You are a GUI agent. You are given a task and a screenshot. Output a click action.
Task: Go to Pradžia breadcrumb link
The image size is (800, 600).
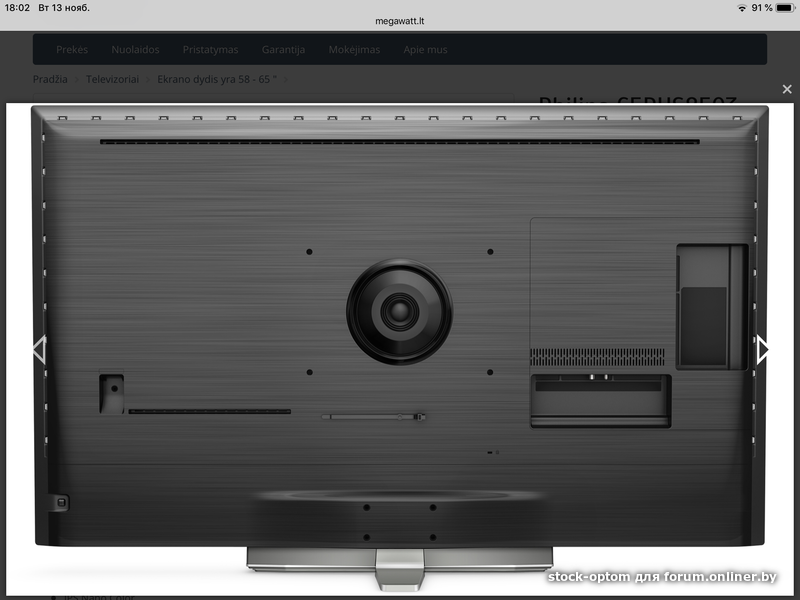50,79
